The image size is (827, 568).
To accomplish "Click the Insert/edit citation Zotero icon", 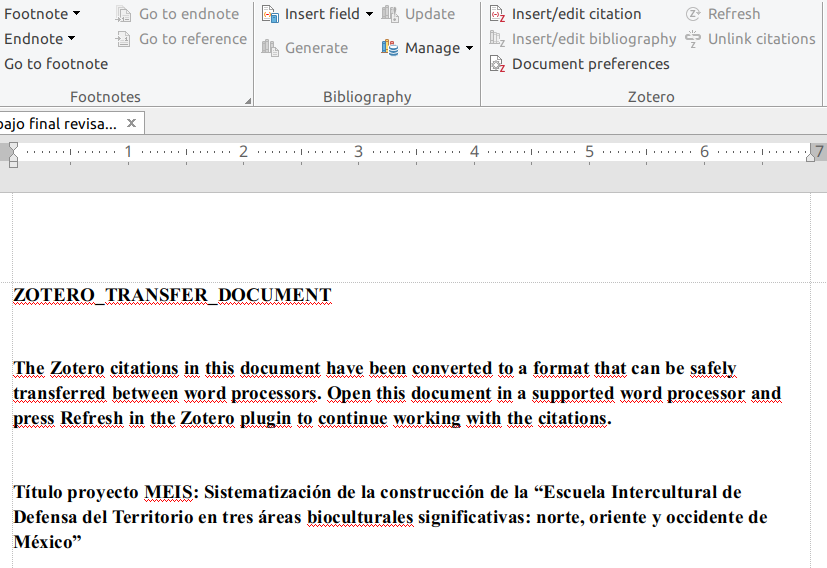I will coord(497,14).
